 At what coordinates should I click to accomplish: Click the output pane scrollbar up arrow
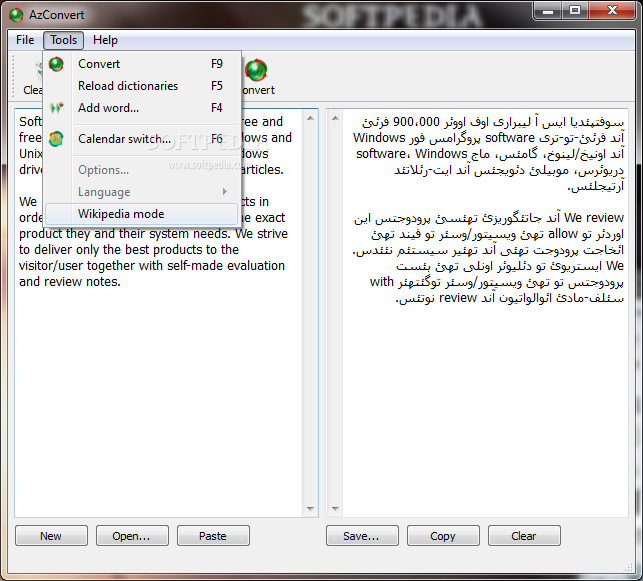point(335,118)
